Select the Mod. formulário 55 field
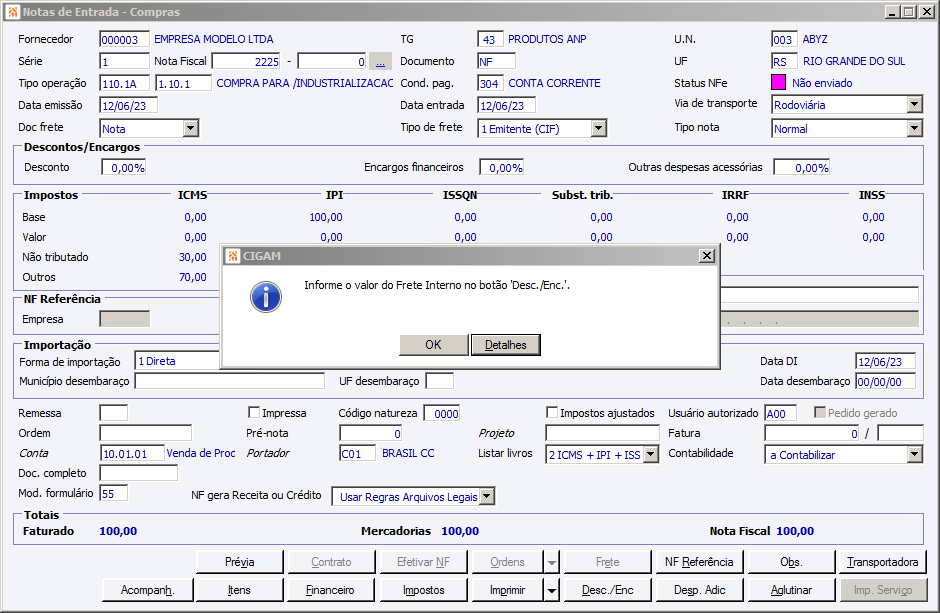This screenshot has width=940, height=613. 114,494
